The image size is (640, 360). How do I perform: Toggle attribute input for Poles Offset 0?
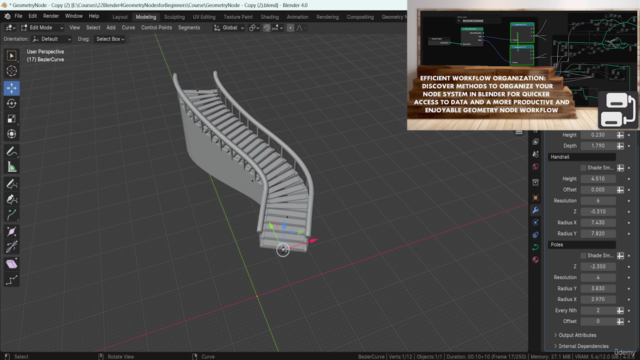(x=620, y=322)
